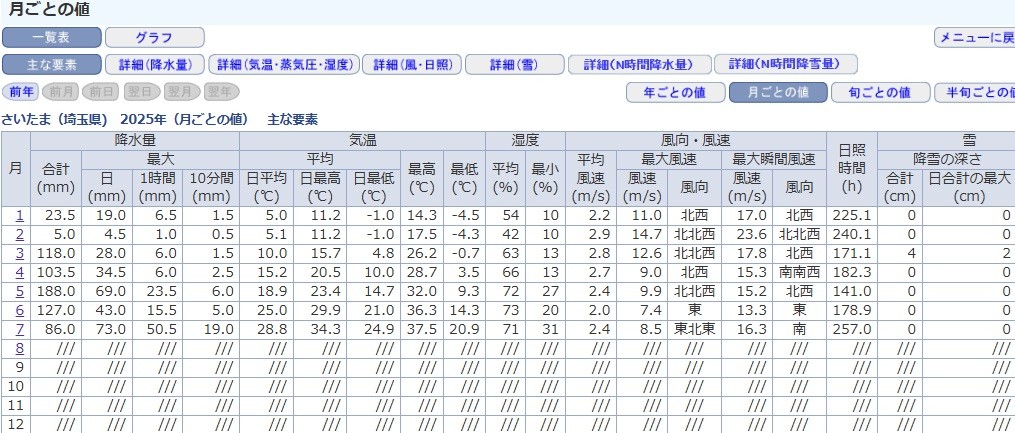Click the メニューに戻る button
Screen dimensions: 1015x433
tap(974, 38)
